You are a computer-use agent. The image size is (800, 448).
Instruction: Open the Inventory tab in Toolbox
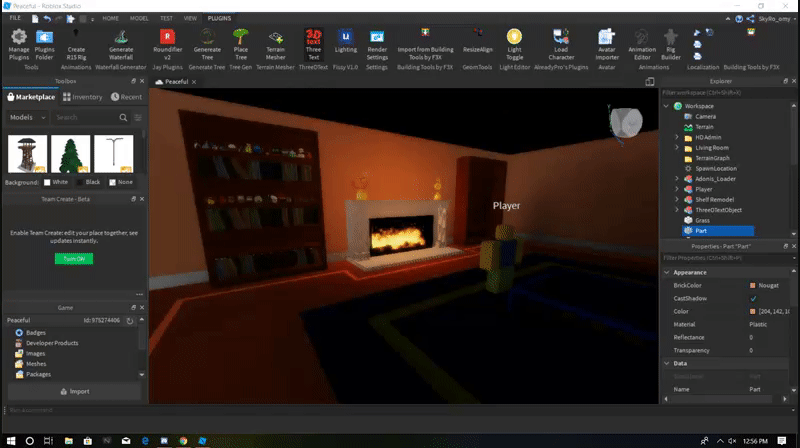coord(83,97)
